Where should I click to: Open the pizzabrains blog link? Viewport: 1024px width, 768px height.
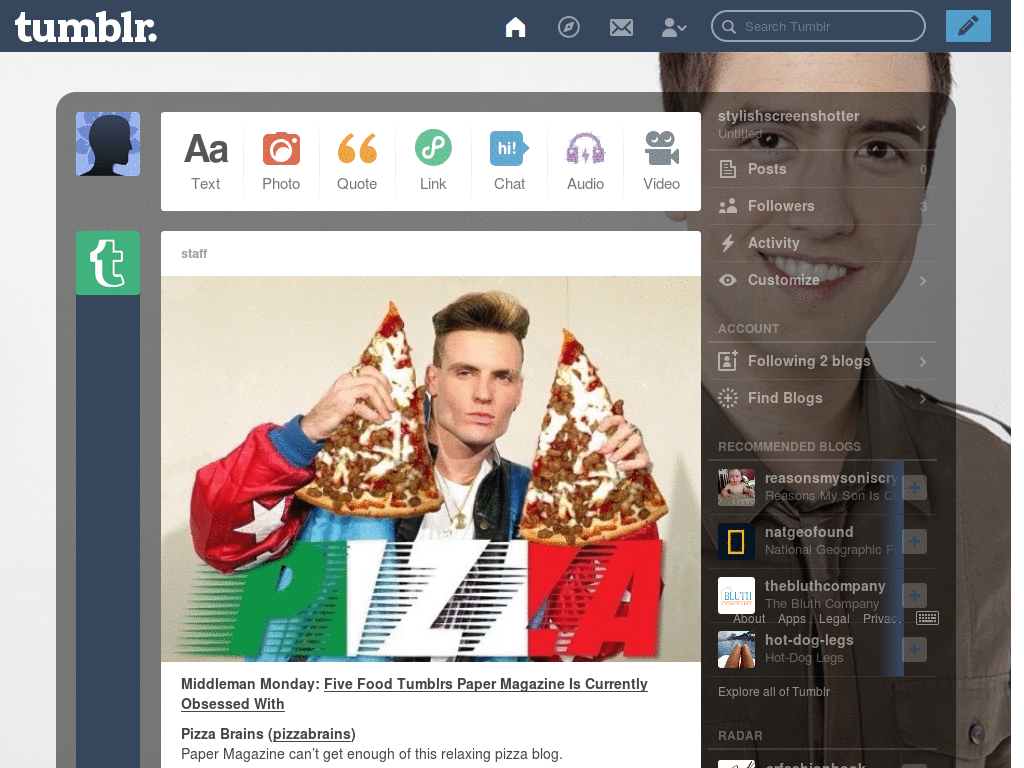(x=312, y=734)
